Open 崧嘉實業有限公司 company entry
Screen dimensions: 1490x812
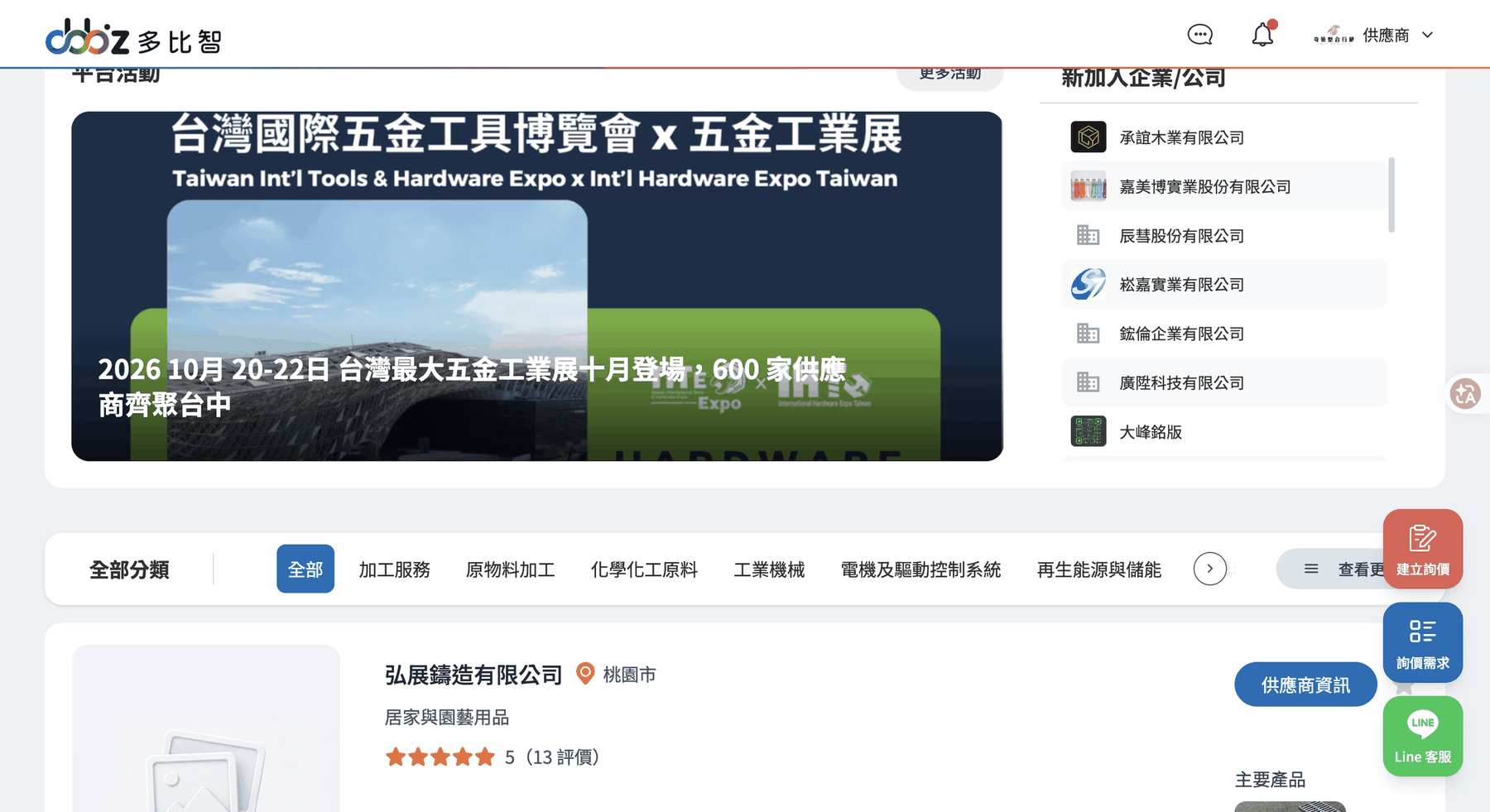click(x=1223, y=284)
